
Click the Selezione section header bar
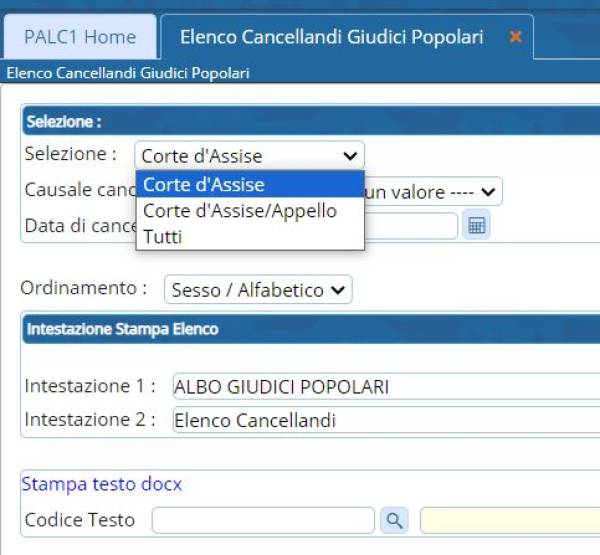(311, 121)
